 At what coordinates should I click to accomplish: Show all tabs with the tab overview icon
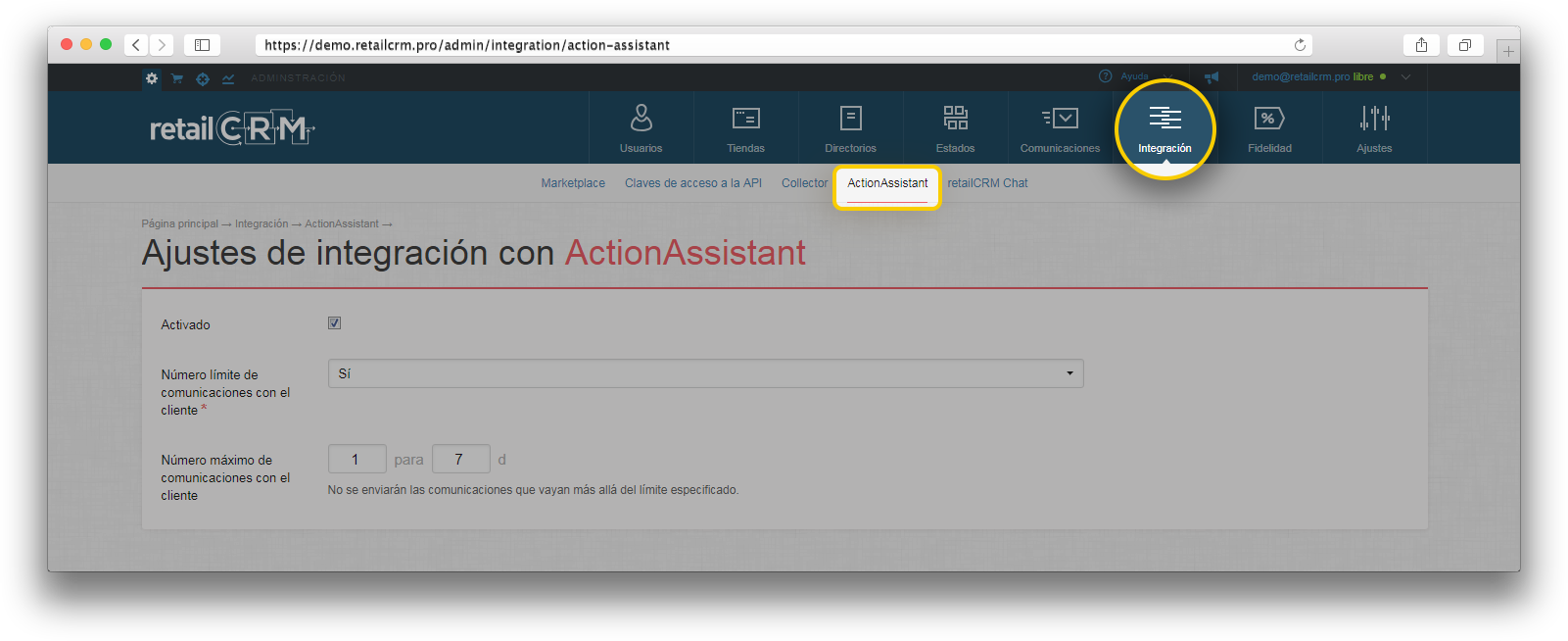(x=1465, y=45)
